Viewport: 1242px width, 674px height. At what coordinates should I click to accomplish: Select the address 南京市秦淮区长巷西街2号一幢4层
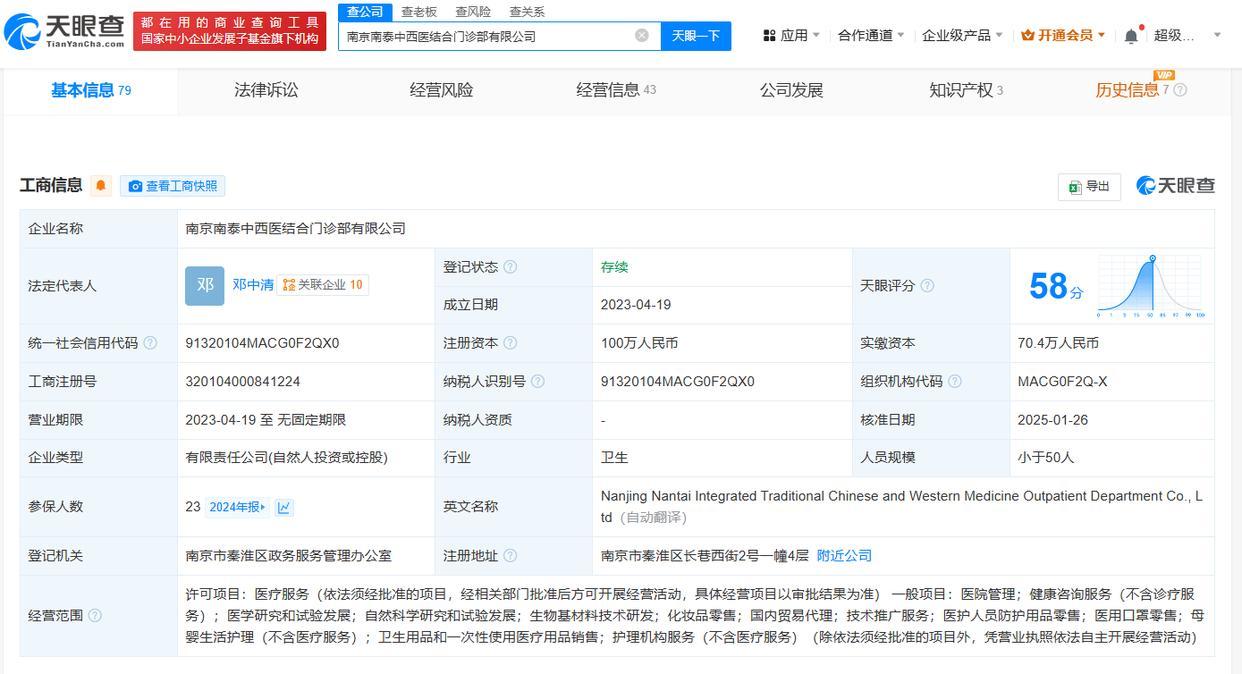click(x=704, y=556)
